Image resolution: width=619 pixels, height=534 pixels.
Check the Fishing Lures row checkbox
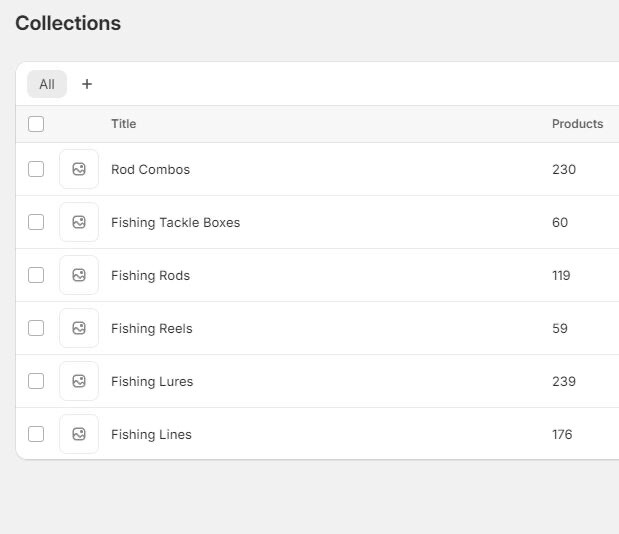pos(36,381)
